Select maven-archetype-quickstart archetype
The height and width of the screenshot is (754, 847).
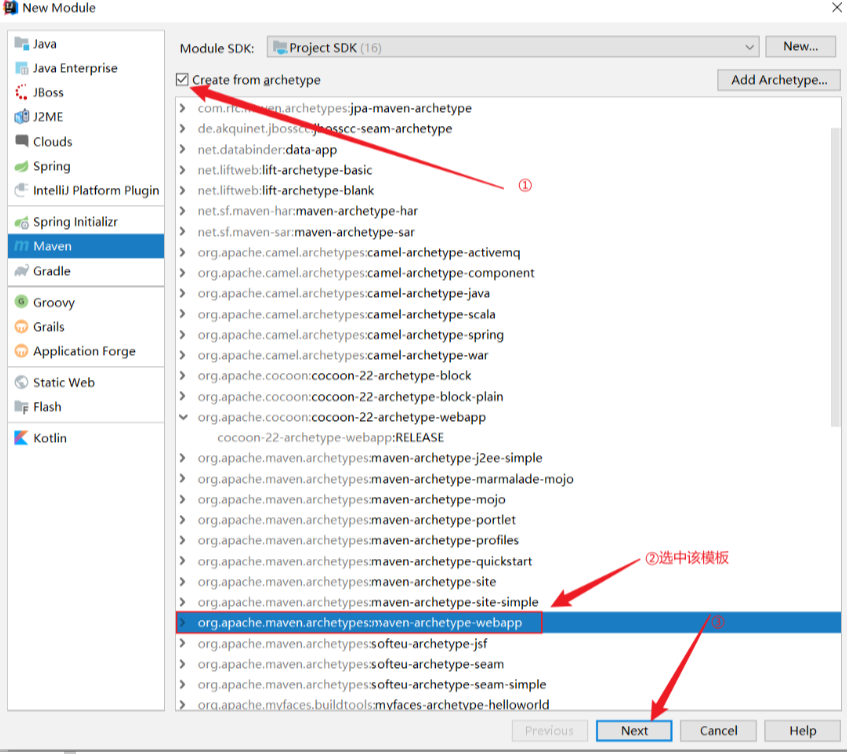point(365,561)
